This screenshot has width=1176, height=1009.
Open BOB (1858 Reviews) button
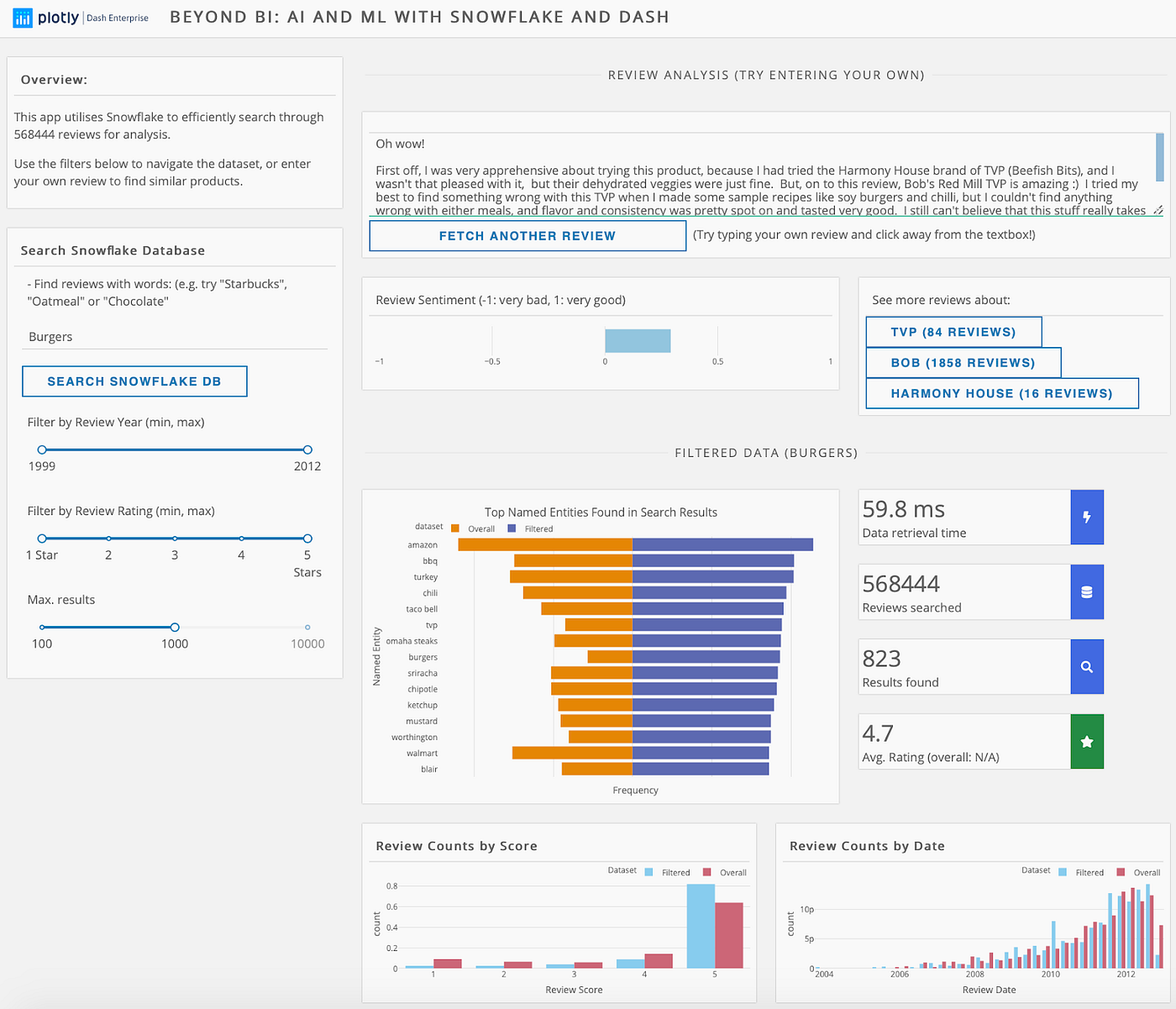click(963, 363)
